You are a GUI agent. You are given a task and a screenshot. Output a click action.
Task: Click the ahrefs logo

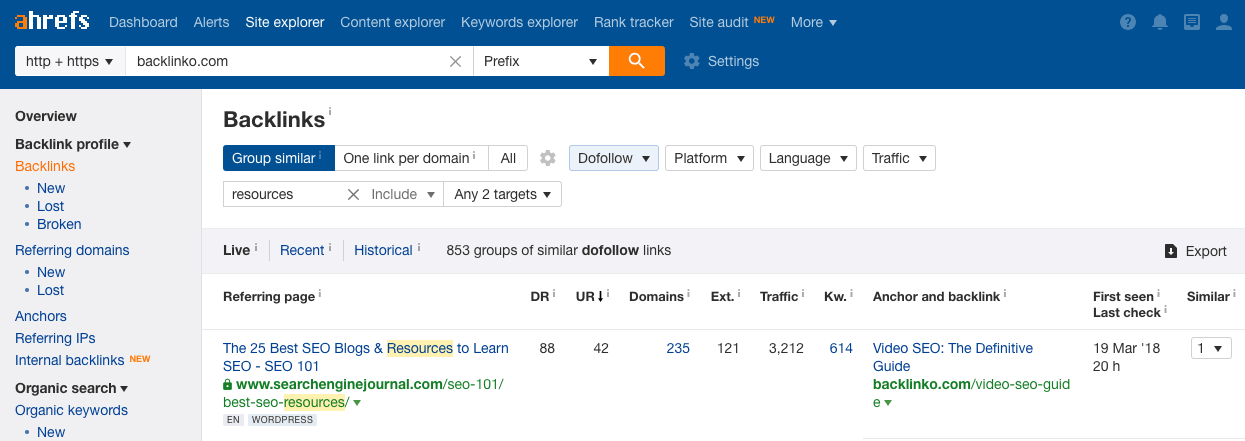tap(52, 21)
